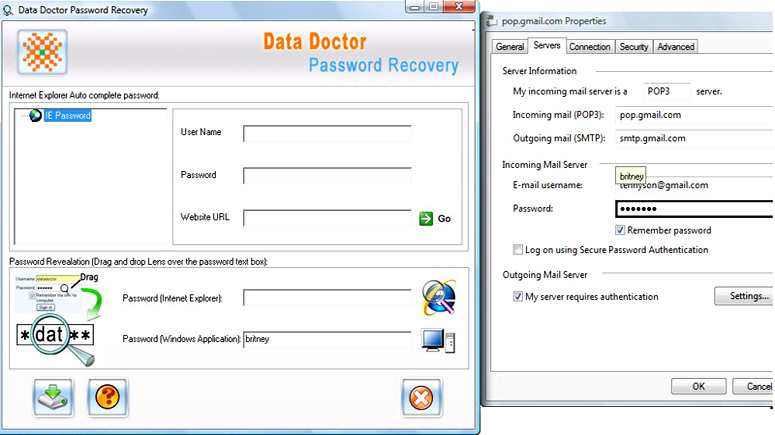Switch to the Advanced tab
Viewport: 775px width, 435px height.
[676, 47]
